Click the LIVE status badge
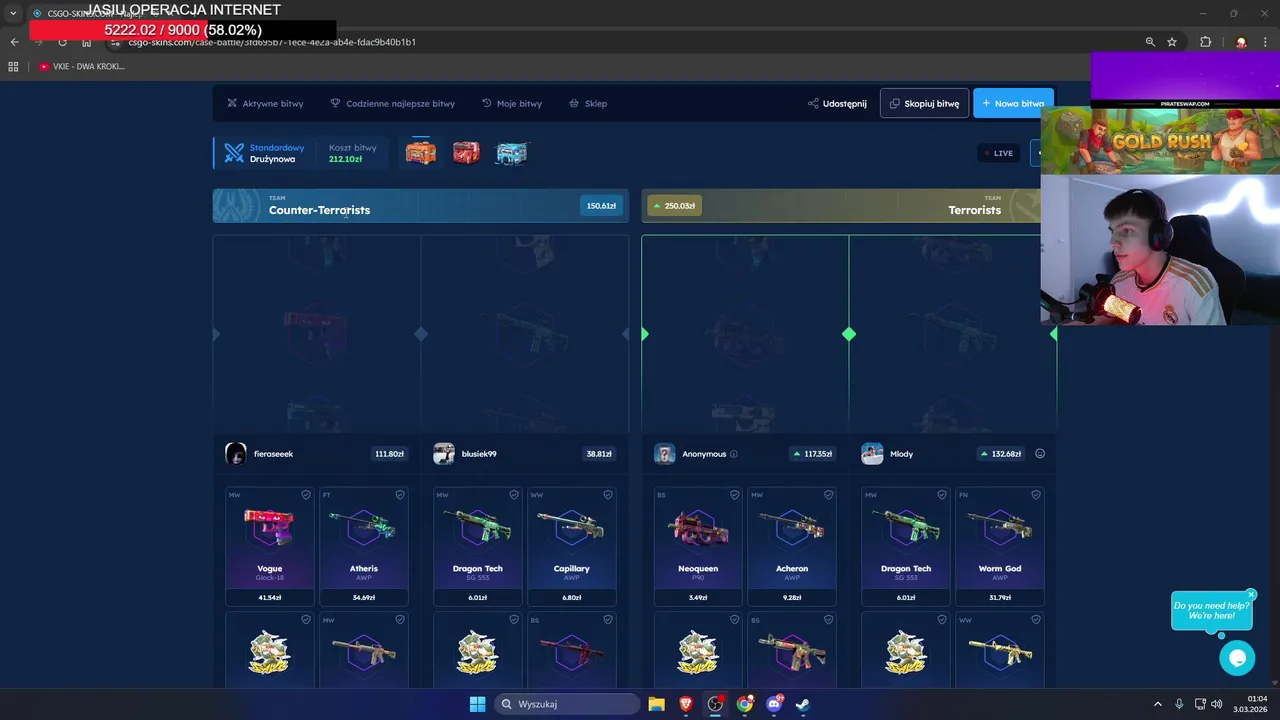Screen dimensions: 1280x720 coord(998,153)
